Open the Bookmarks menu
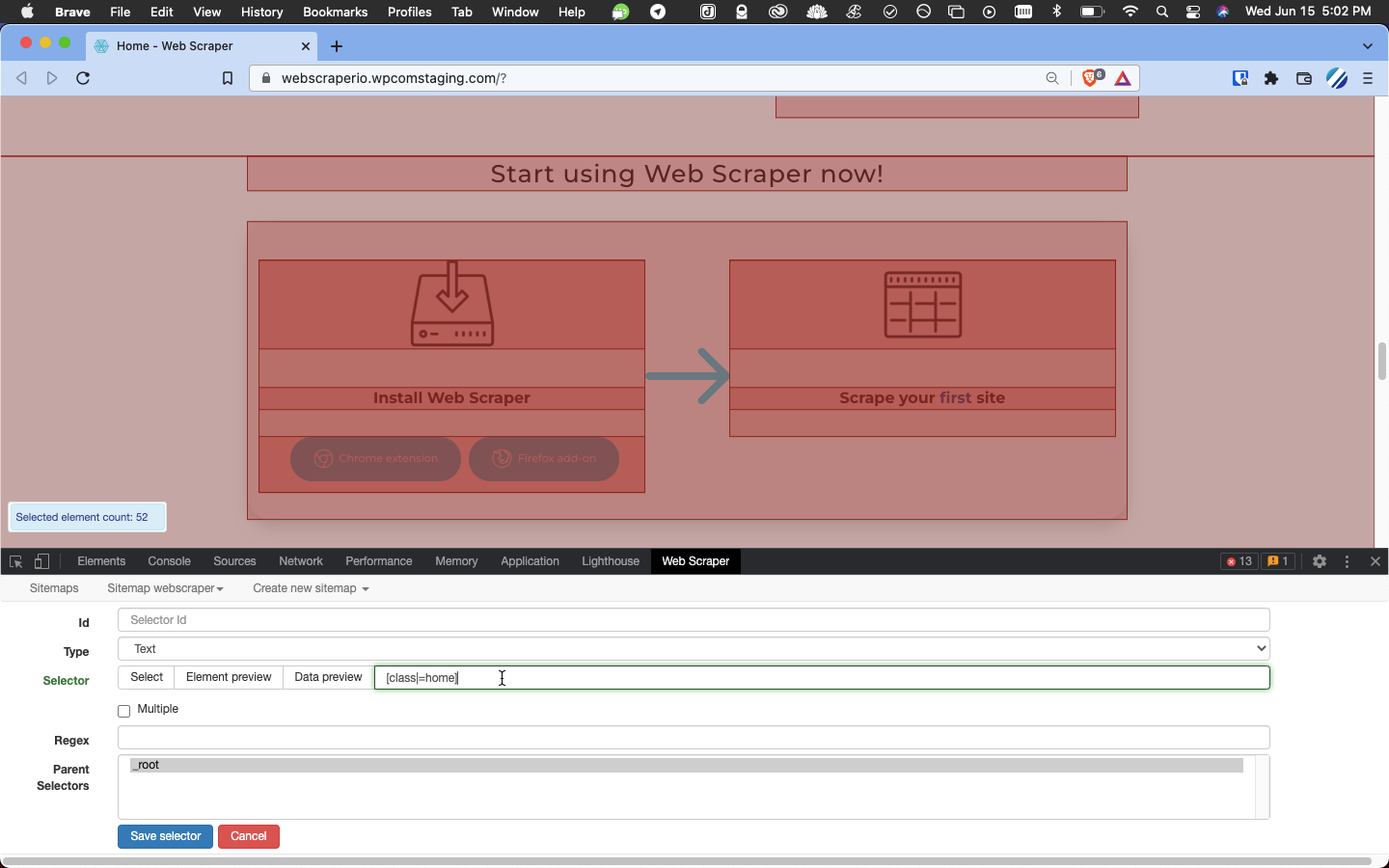This screenshot has width=1389, height=868. coord(335,12)
